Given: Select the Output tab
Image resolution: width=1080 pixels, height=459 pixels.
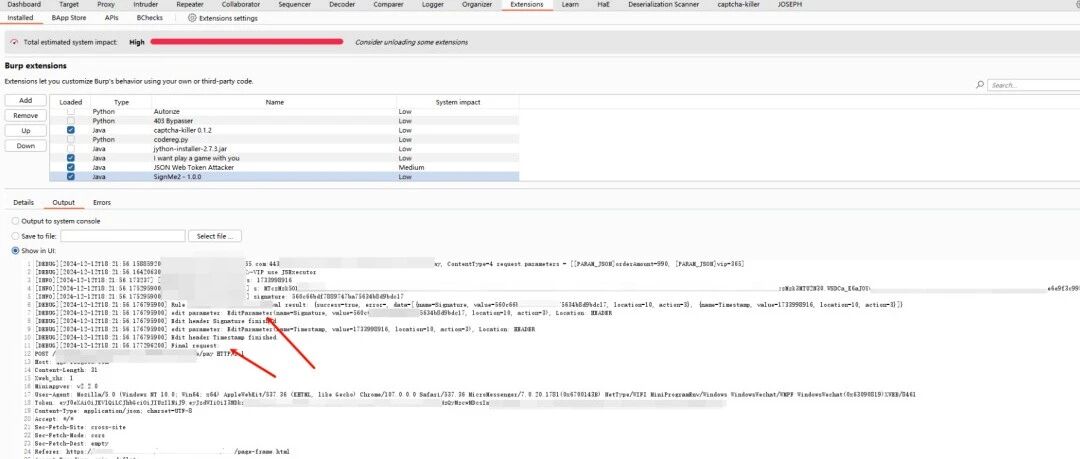Looking at the screenshot, I should click(63, 203).
